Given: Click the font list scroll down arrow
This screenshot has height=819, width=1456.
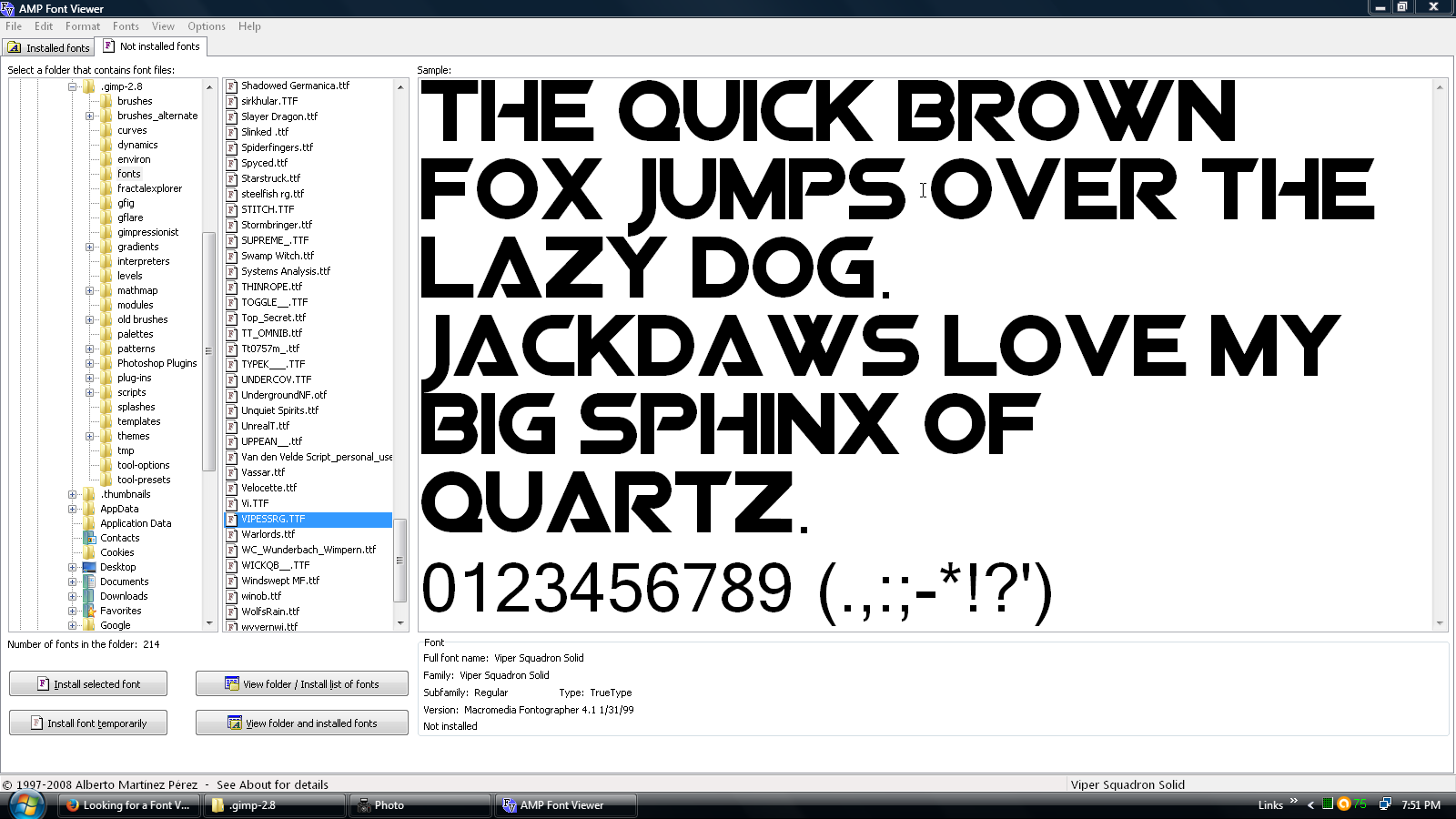Looking at the screenshot, I should 400,623.
